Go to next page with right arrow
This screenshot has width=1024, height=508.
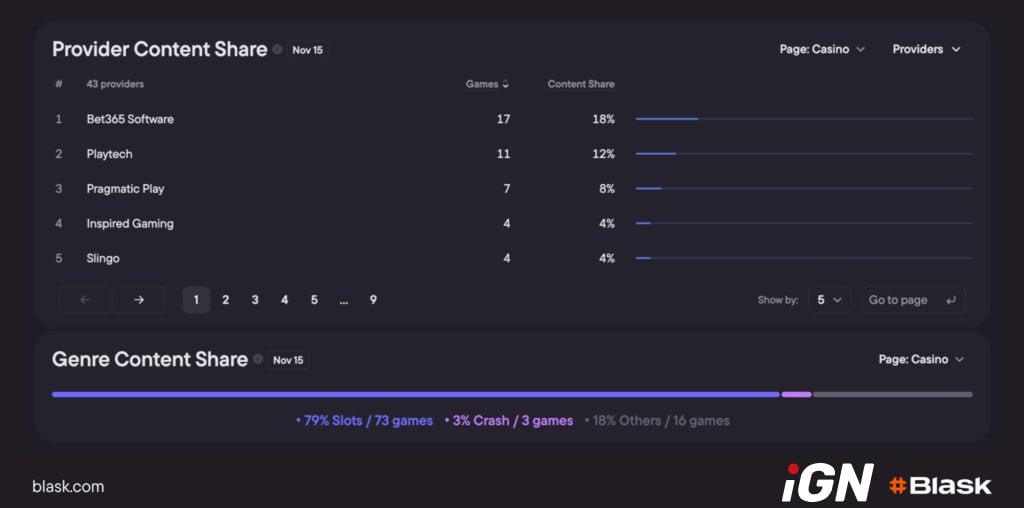coord(138,300)
